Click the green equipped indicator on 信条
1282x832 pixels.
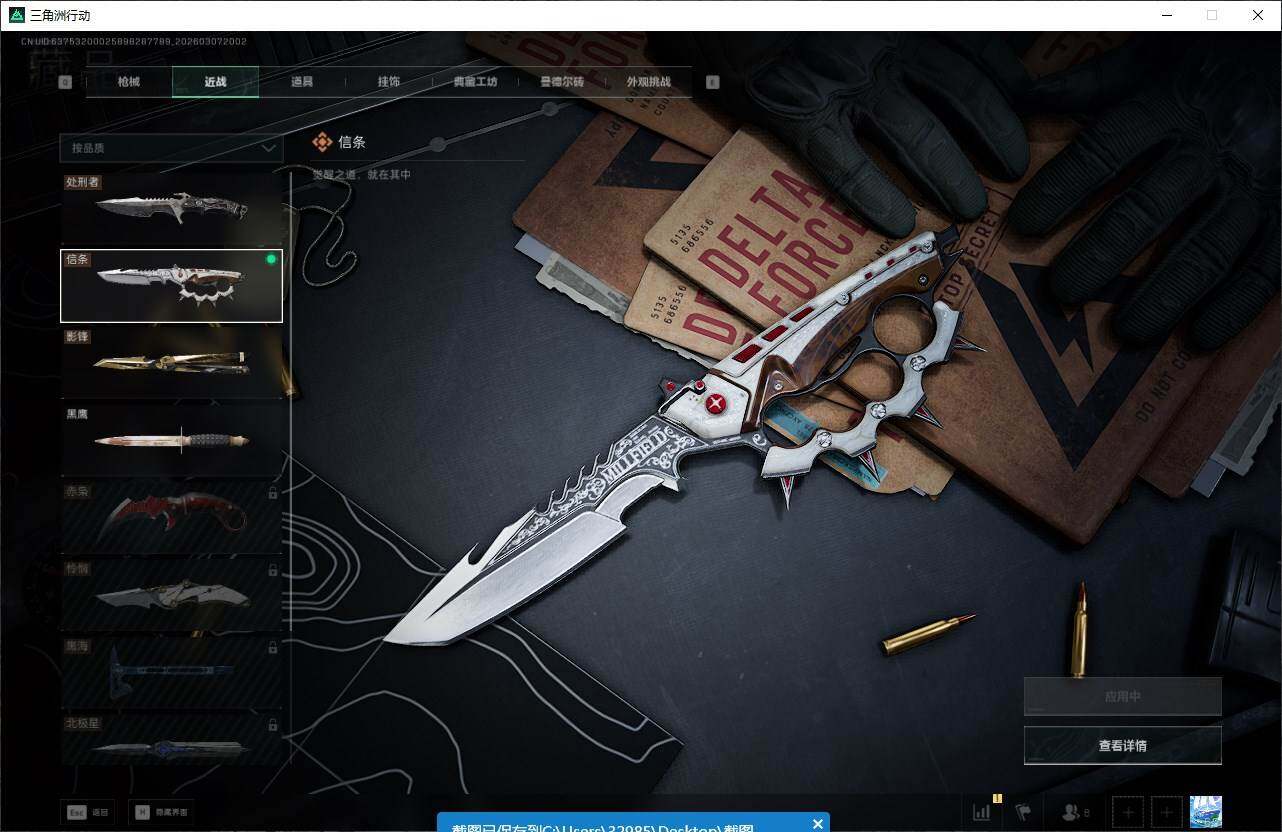[270, 260]
